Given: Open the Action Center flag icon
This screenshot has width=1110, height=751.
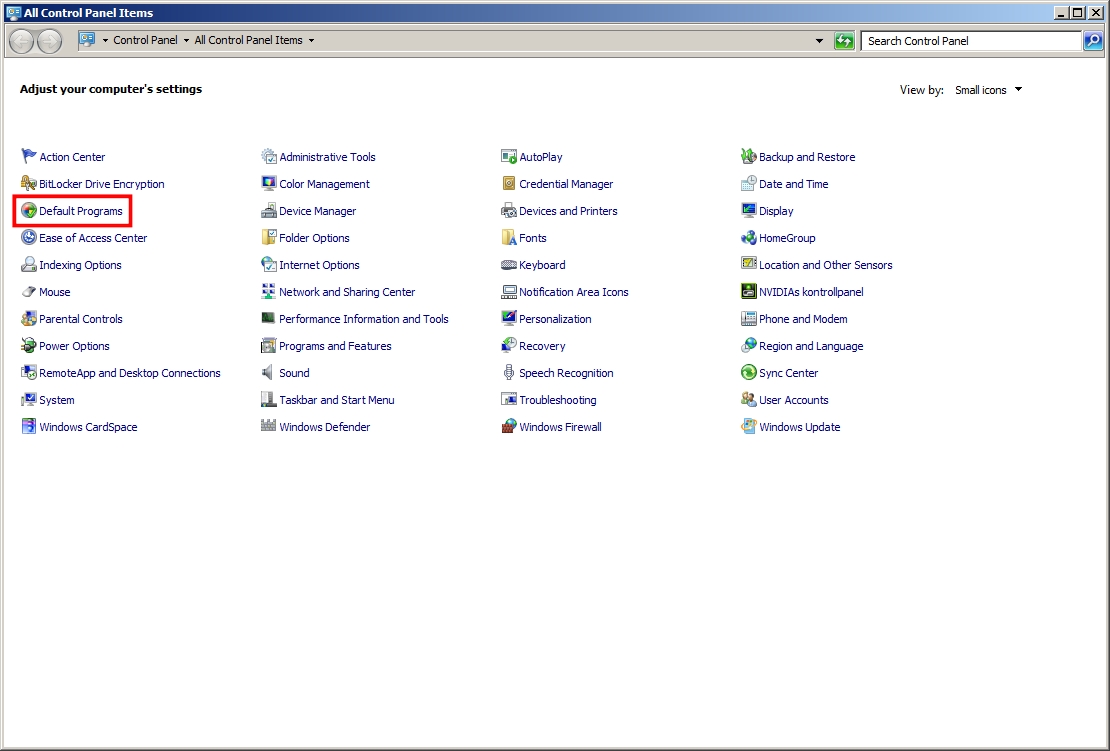Looking at the screenshot, I should tap(28, 156).
